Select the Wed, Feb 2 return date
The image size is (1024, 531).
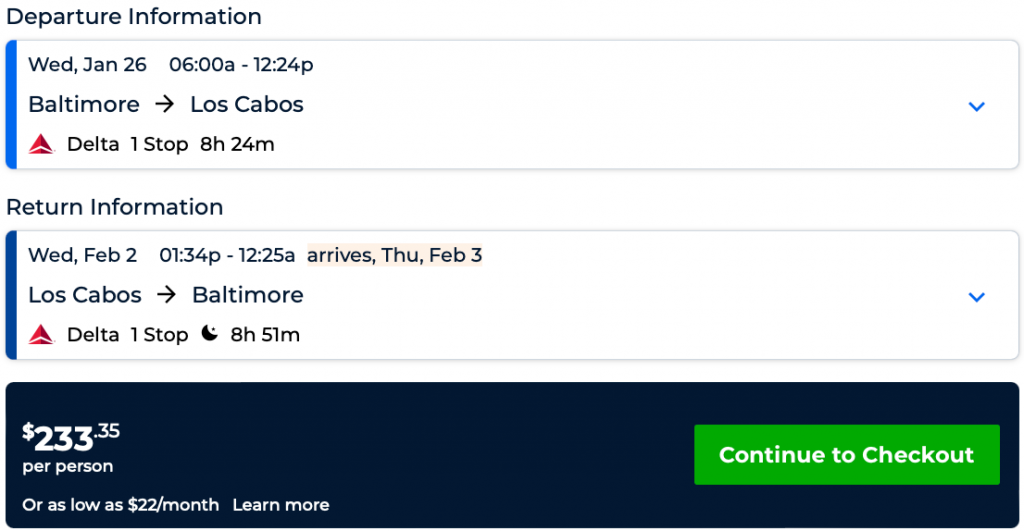coord(82,255)
